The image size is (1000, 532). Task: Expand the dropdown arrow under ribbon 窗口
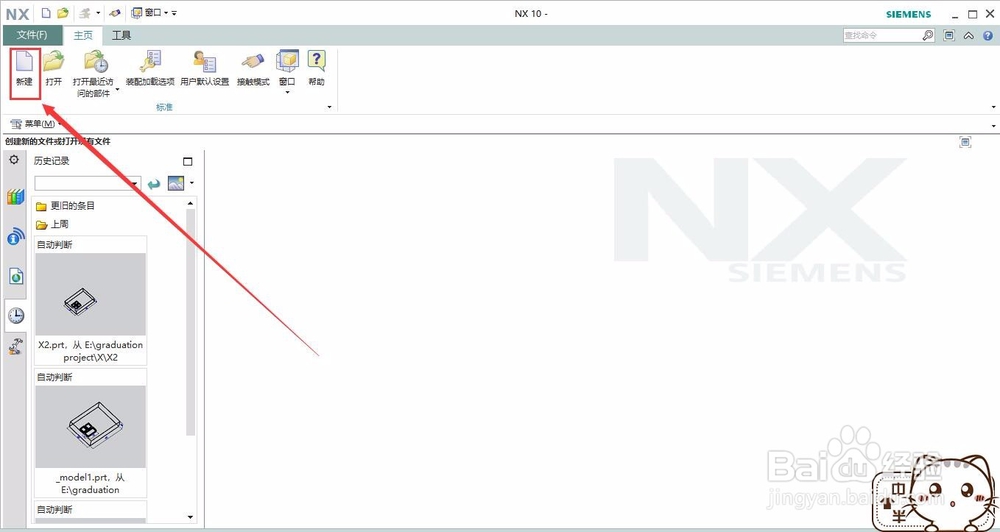[287, 92]
